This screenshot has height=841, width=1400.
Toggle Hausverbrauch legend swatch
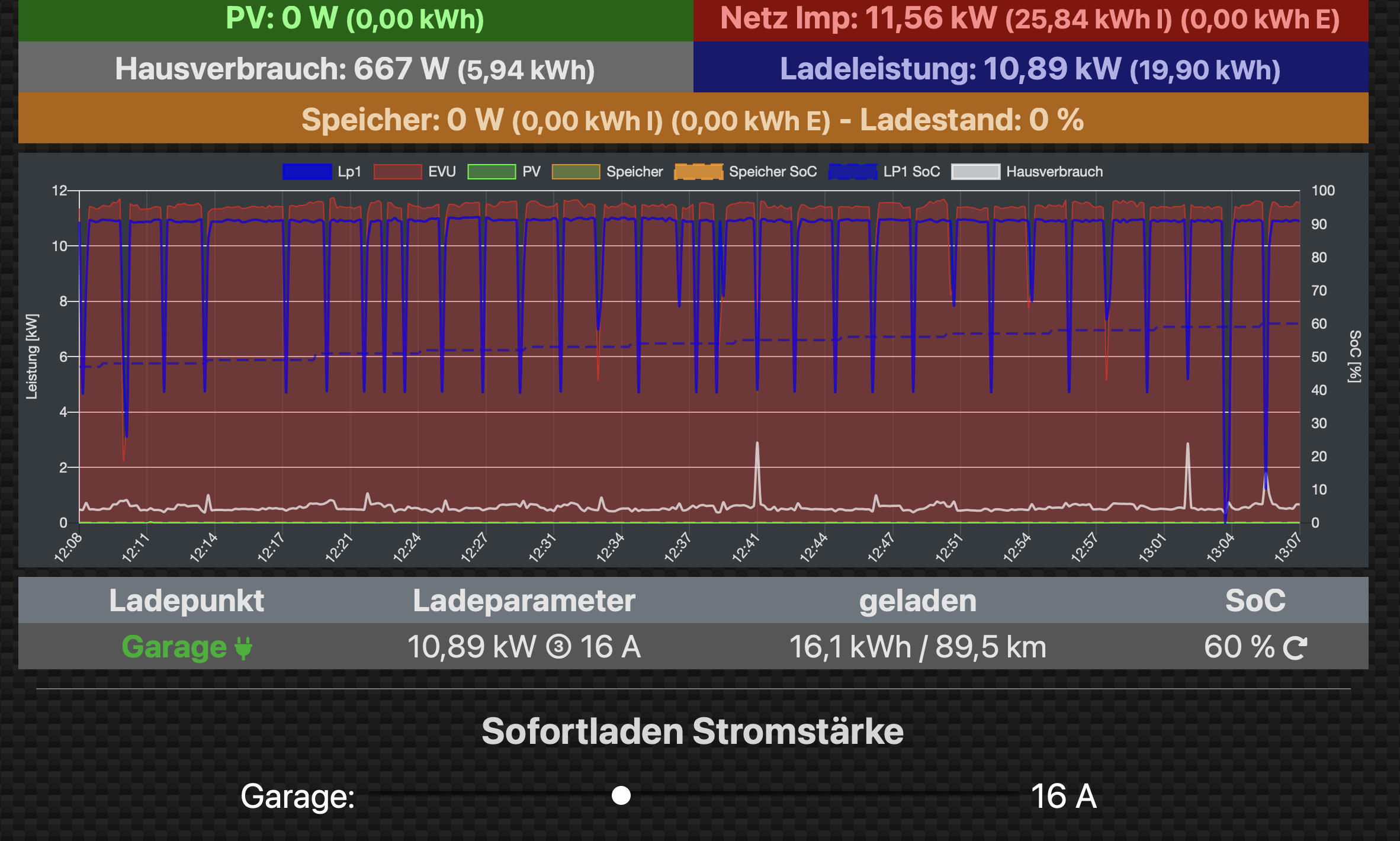[975, 172]
